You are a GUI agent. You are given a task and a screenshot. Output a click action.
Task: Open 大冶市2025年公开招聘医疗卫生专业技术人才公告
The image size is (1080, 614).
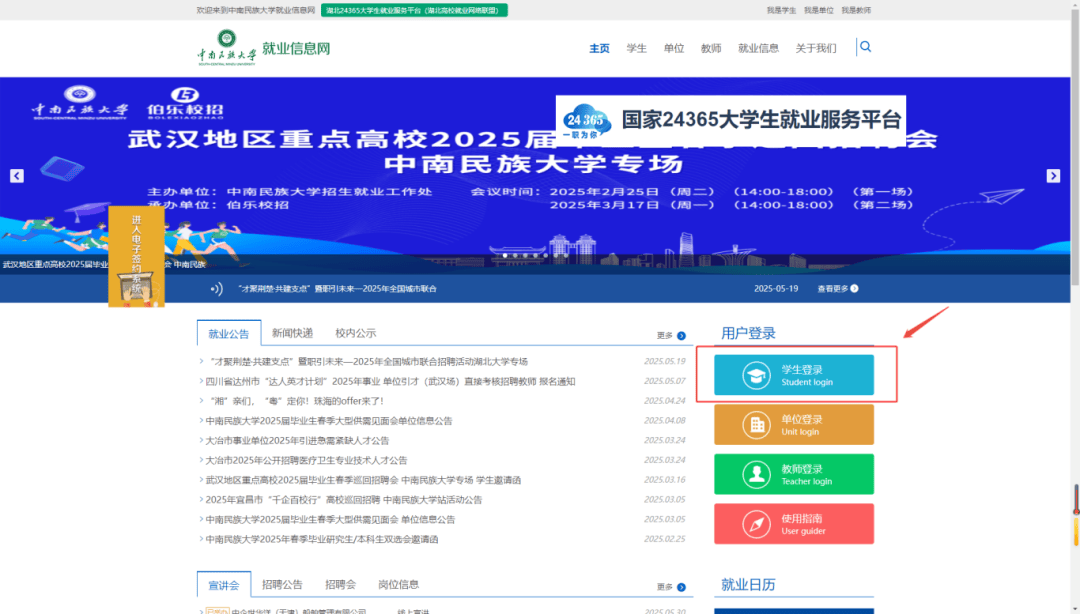(306, 460)
